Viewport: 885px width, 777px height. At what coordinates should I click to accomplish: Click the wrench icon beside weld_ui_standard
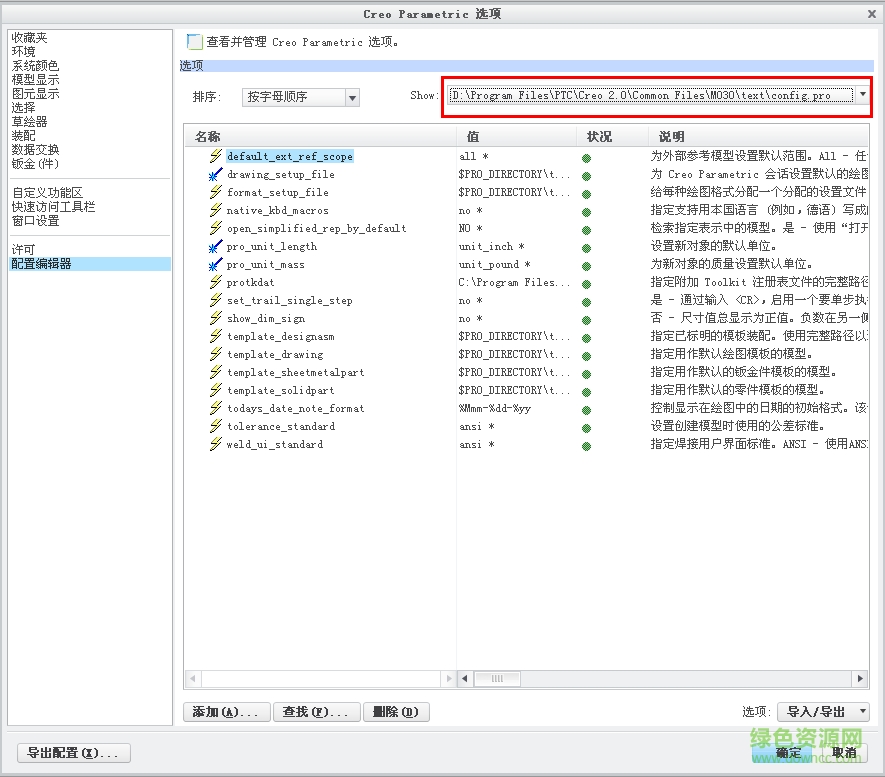coord(216,445)
